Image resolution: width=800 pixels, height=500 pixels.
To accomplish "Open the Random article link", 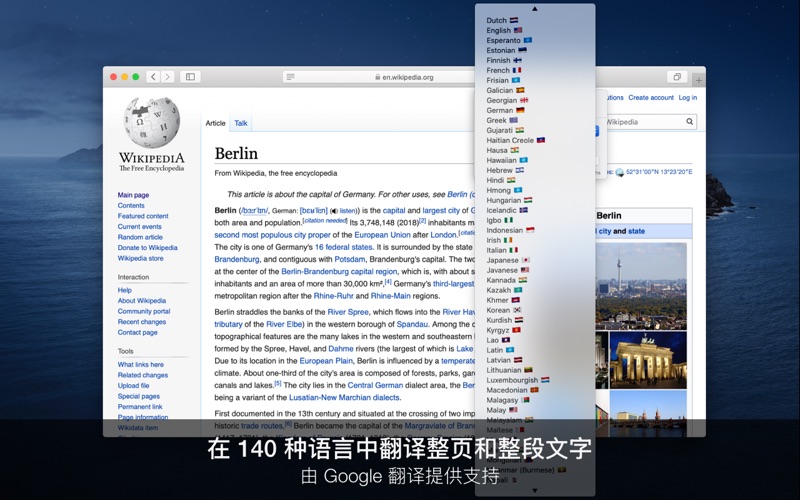I will click(140, 237).
